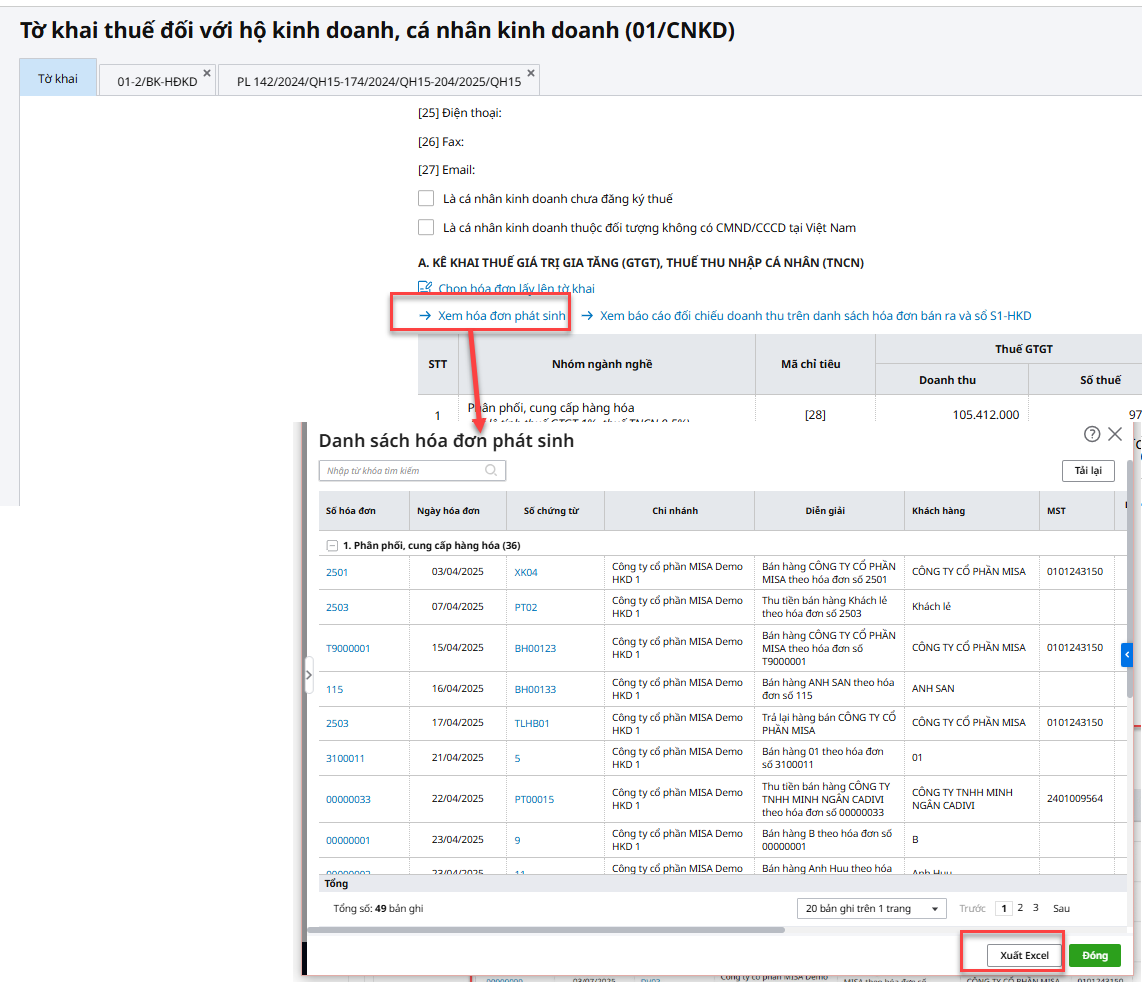Image resolution: width=1142 pixels, height=982 pixels.
Task: Open the '20 bản ghi trên 1 trang' dropdown
Action: [x=871, y=908]
